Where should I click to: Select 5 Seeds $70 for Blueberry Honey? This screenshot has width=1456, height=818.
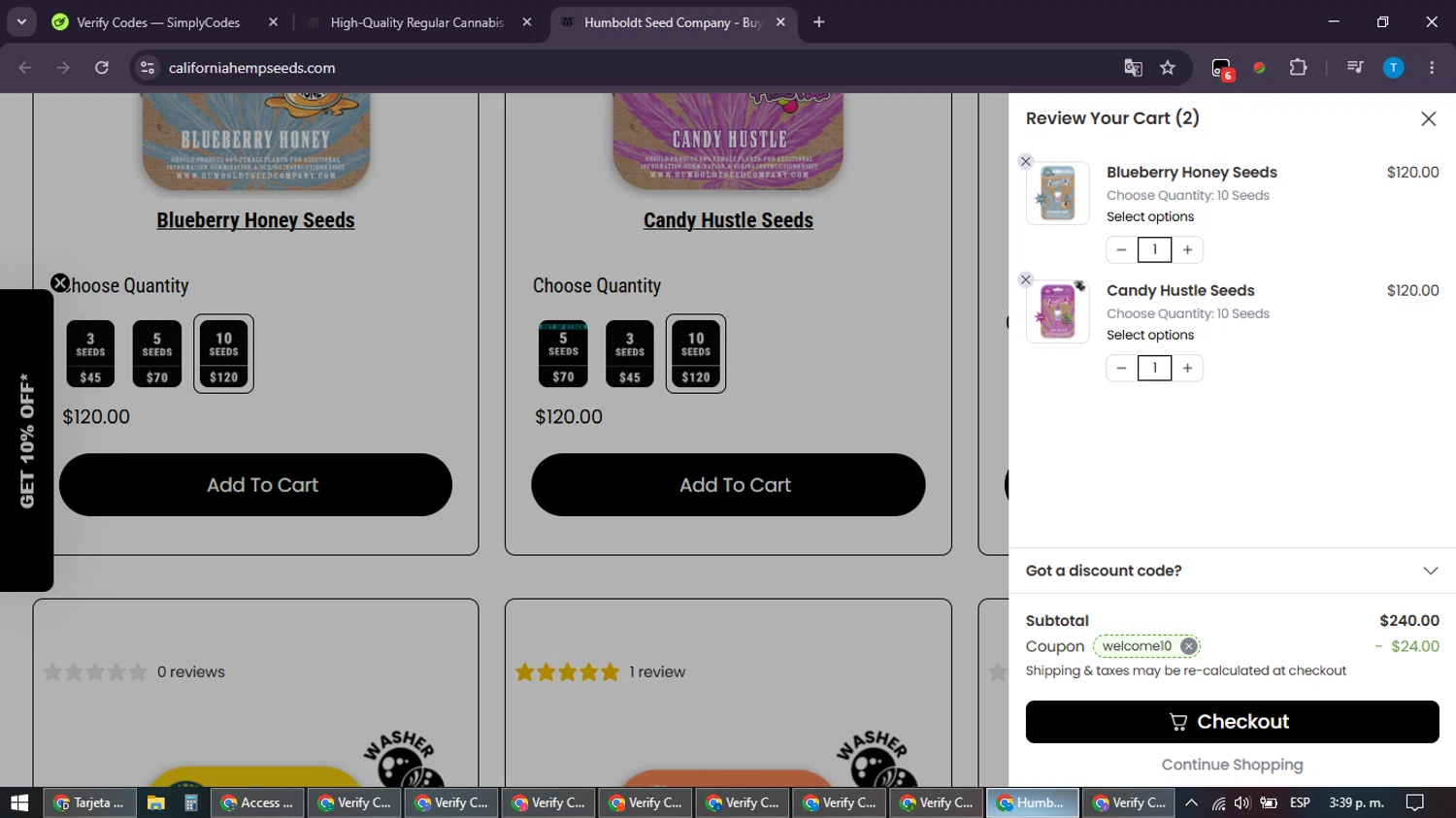click(x=157, y=354)
